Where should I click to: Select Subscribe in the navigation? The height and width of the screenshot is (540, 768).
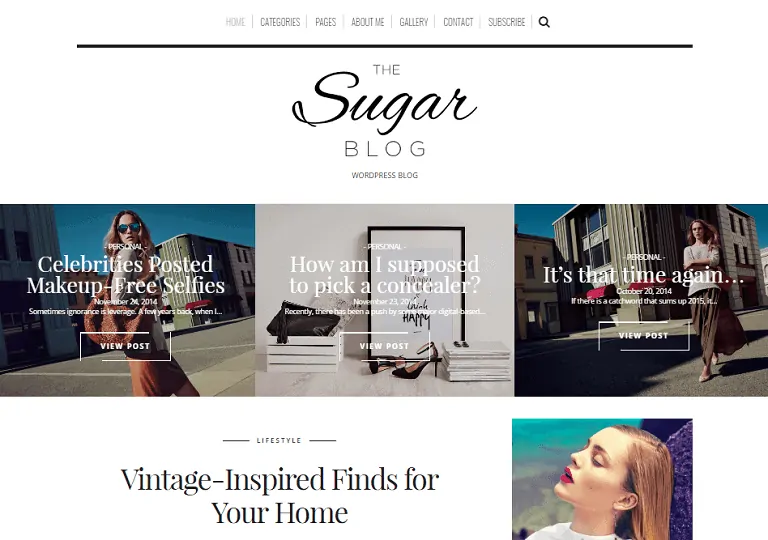click(506, 22)
